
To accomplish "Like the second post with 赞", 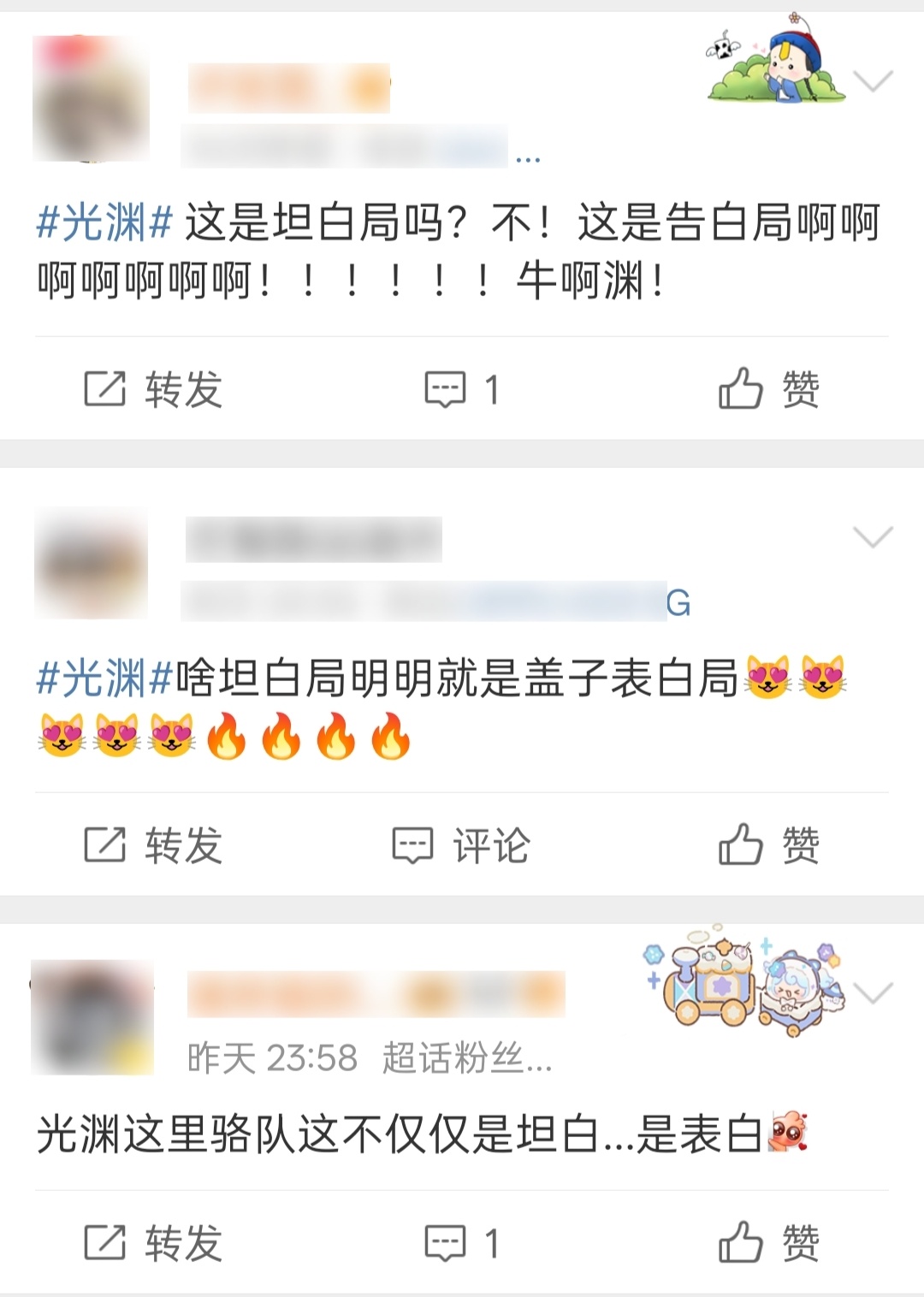I will pos(769,845).
